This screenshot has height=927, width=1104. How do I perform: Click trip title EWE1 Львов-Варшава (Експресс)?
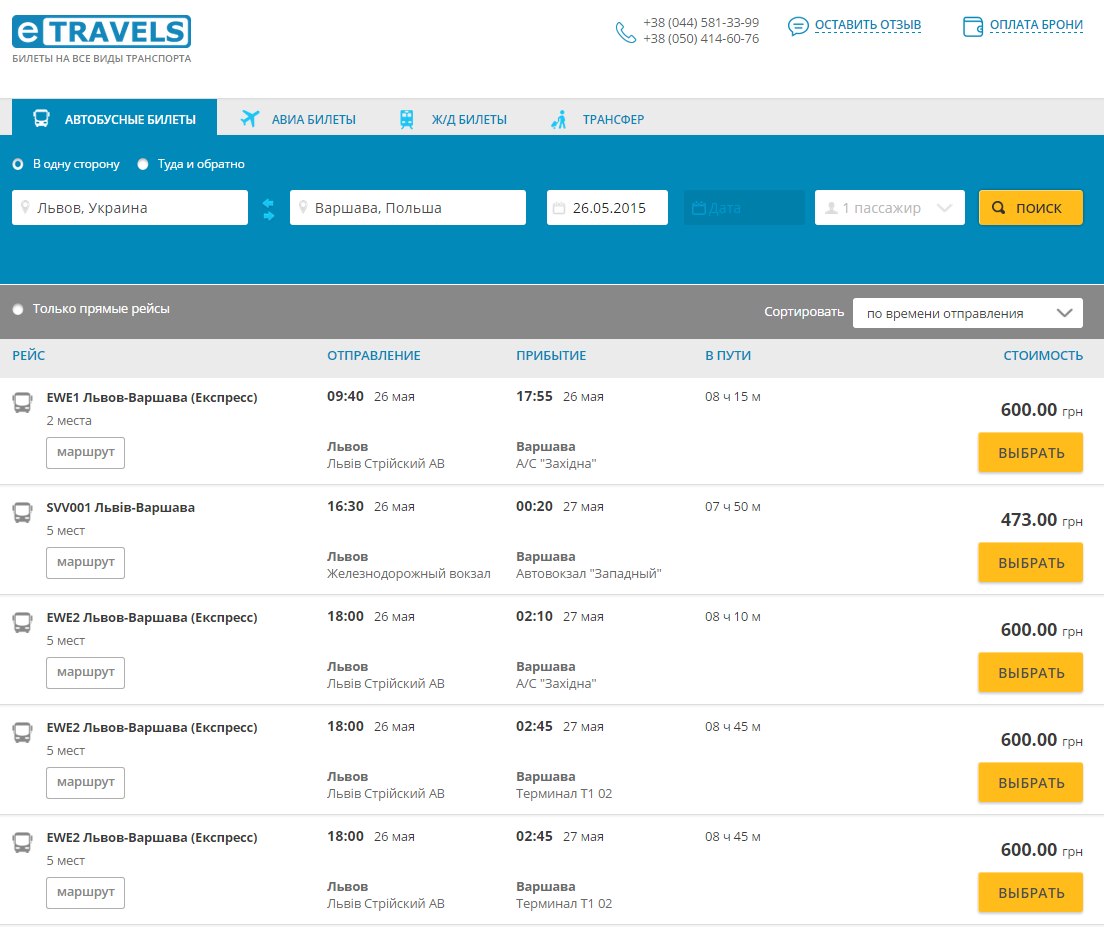[152, 398]
